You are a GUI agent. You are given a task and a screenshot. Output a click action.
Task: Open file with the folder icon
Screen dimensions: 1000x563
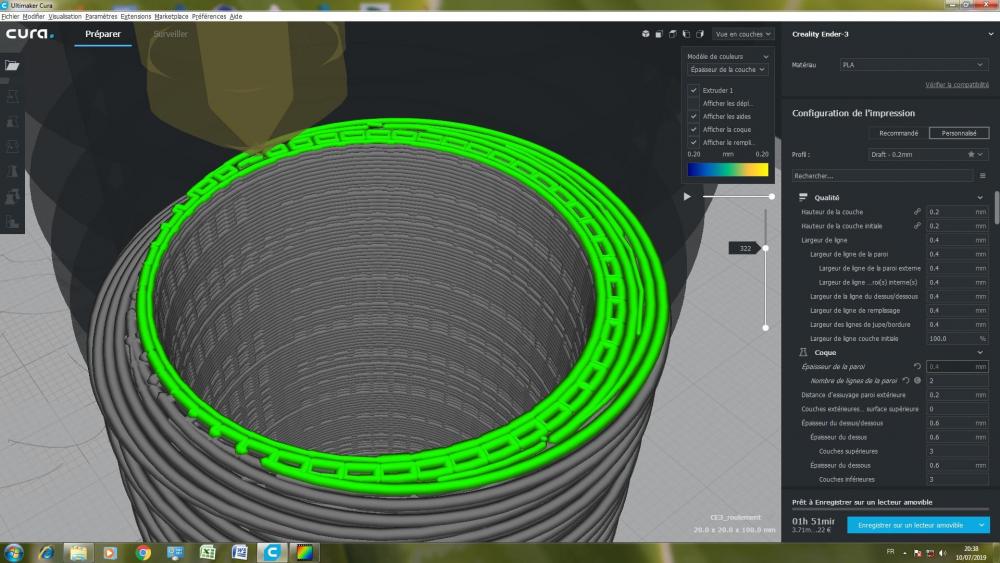[12, 65]
